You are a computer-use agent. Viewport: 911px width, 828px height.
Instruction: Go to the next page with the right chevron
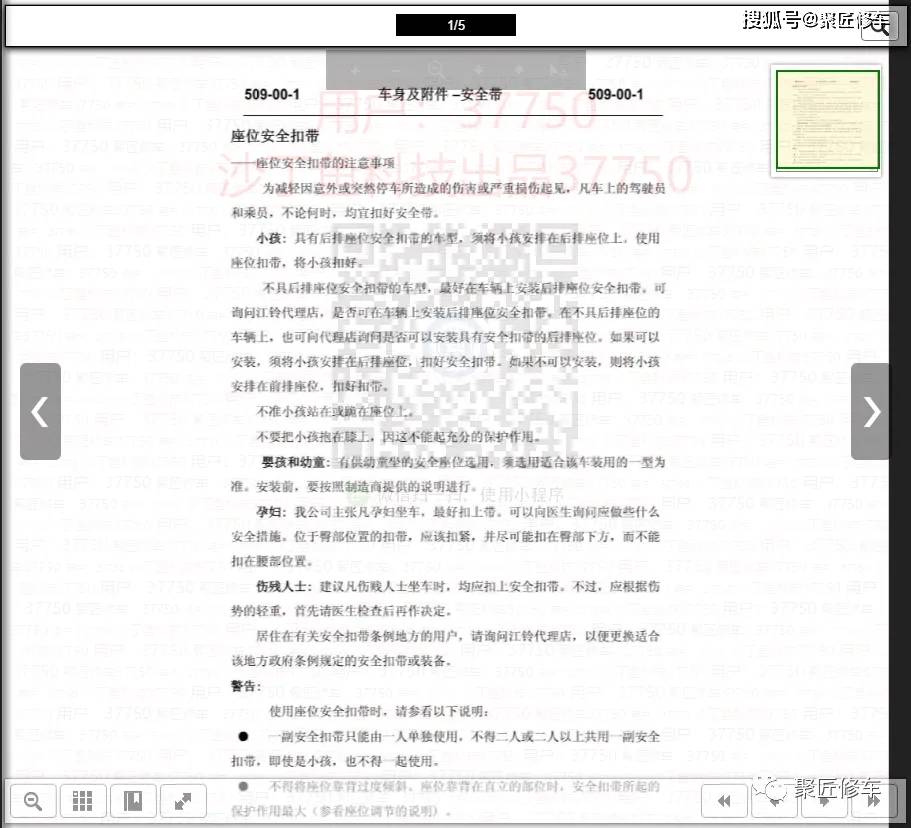[870, 411]
